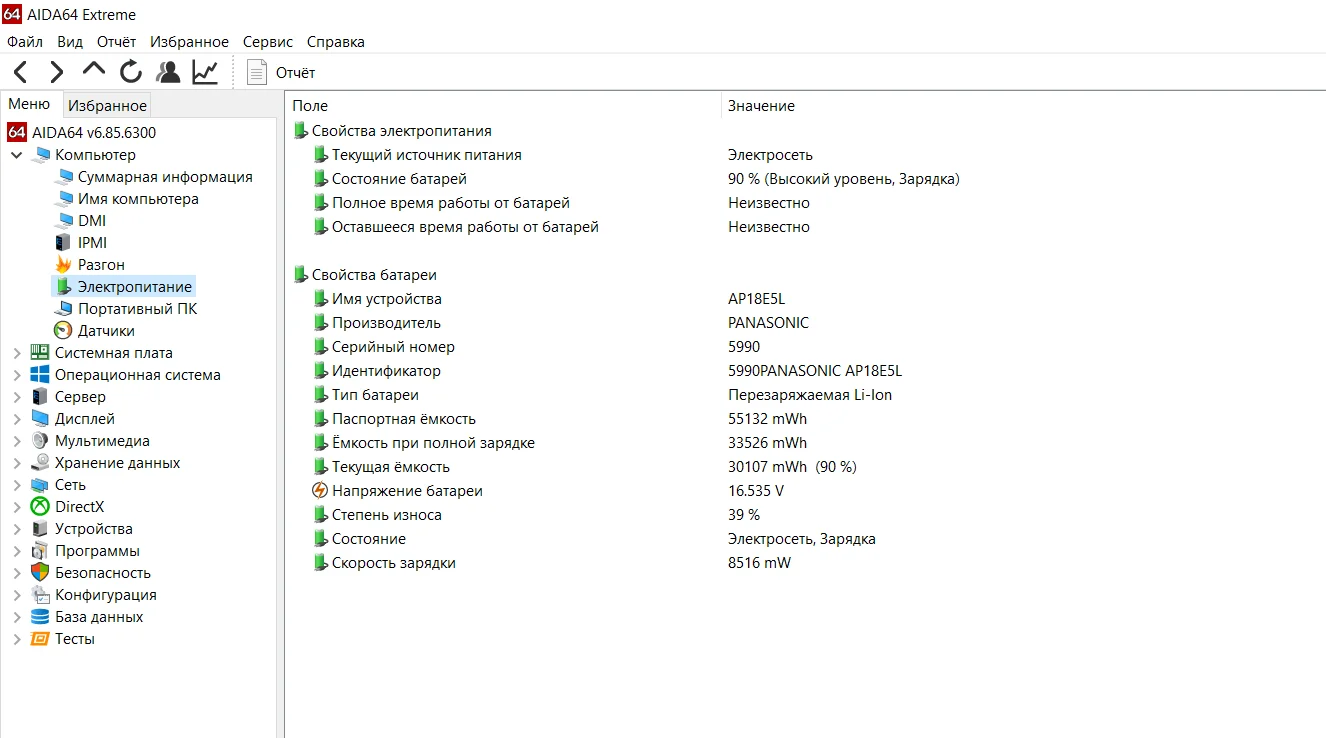Open the Файл menu

[x=25, y=42]
